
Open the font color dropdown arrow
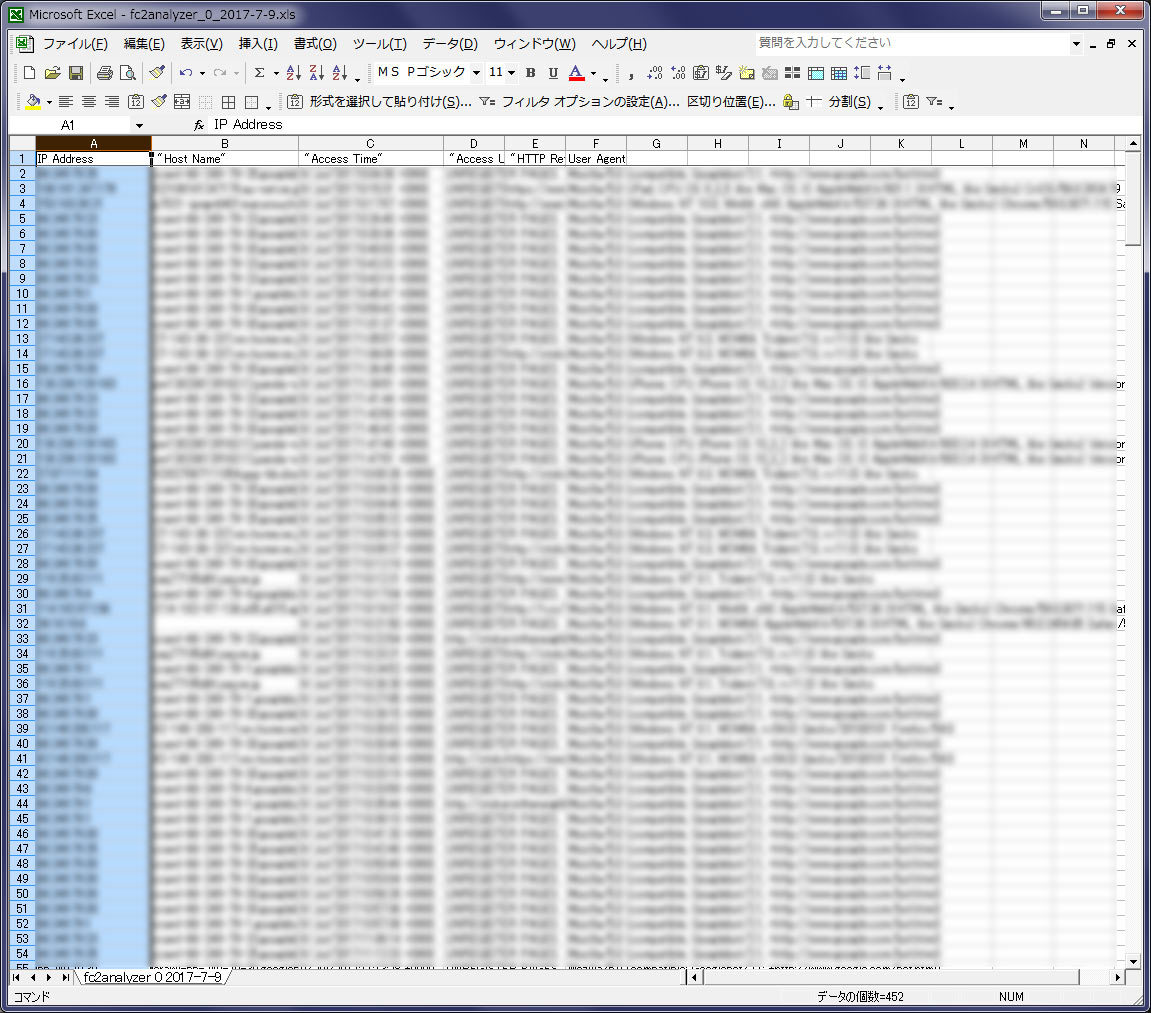(x=593, y=73)
